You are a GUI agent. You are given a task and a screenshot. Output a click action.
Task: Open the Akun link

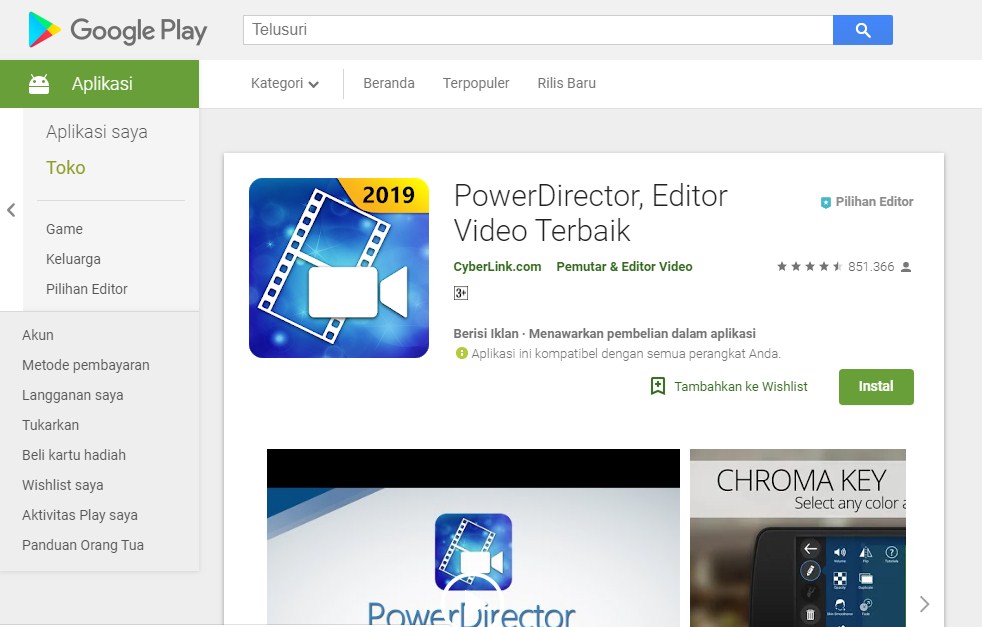coord(38,335)
